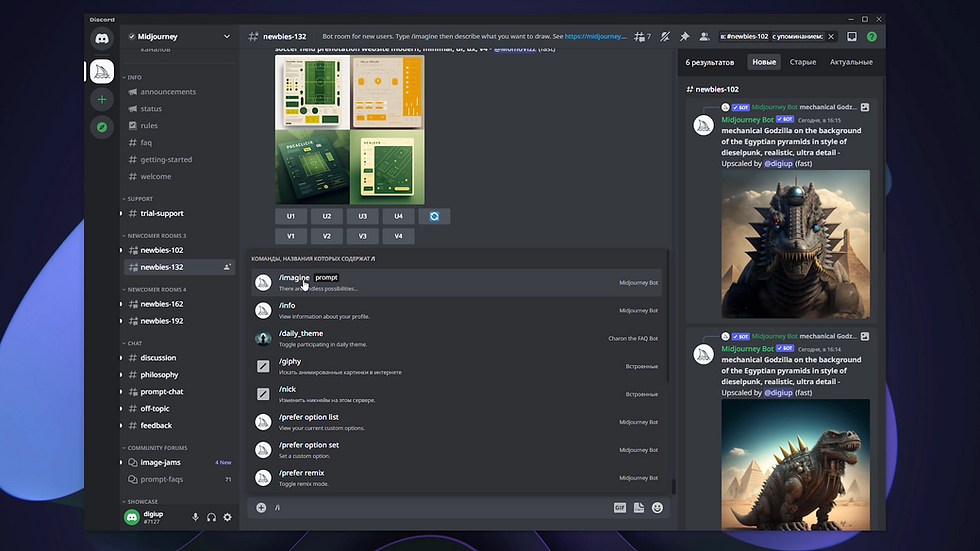Select the Midjourney server sailboat icon
Image resolution: width=980 pixels, height=551 pixels.
[102, 71]
